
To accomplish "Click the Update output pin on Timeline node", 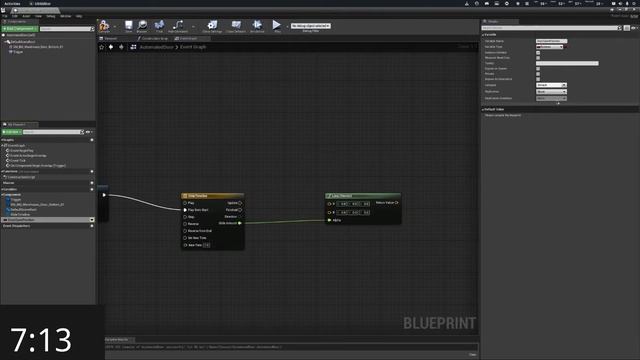I will pos(240,203).
